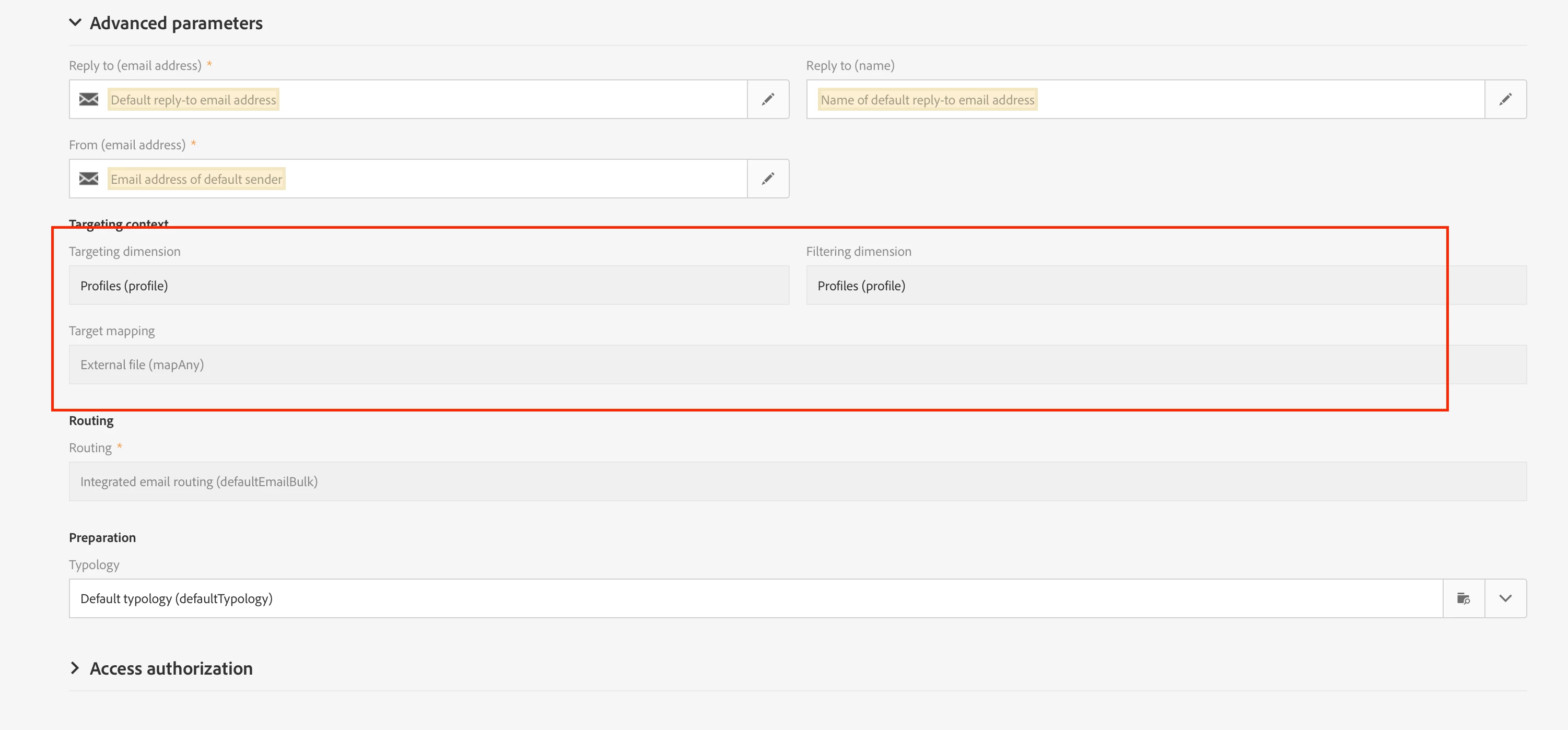
Task: Collapse the Advanced parameters section
Action: [x=76, y=22]
